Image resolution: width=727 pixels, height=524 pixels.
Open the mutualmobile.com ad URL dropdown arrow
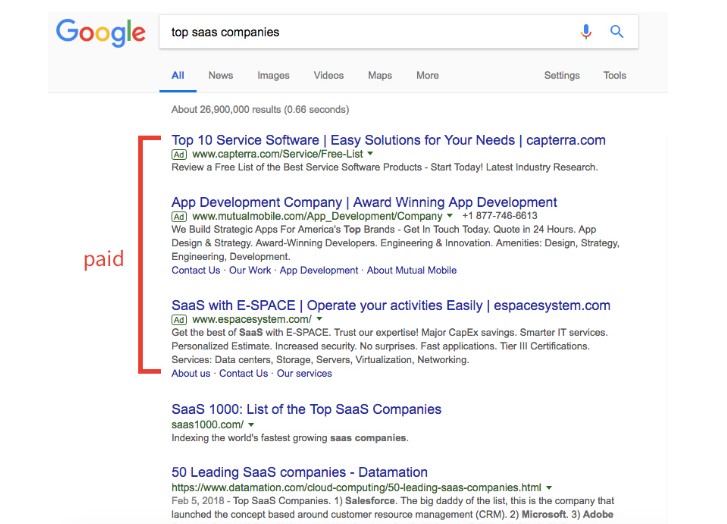tap(450, 216)
